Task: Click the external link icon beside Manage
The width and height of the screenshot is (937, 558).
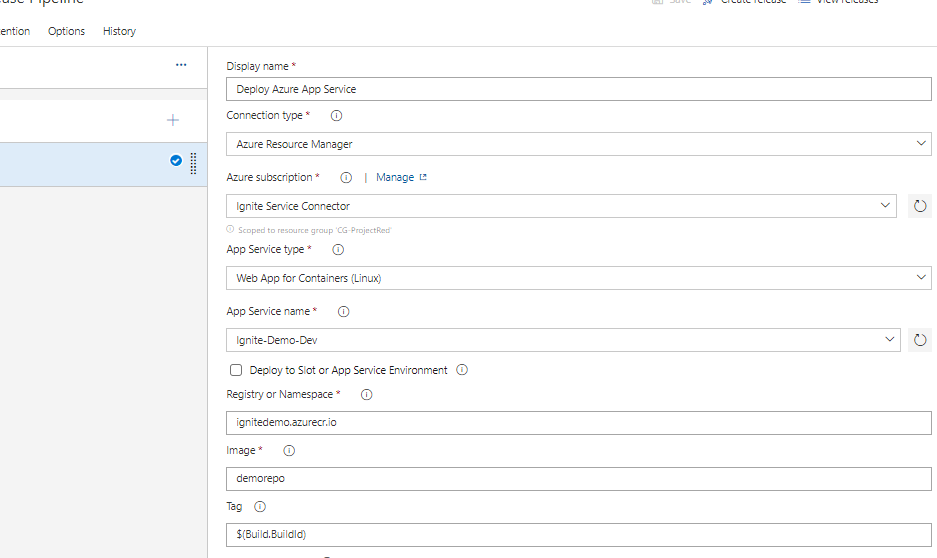Action: pos(423,177)
